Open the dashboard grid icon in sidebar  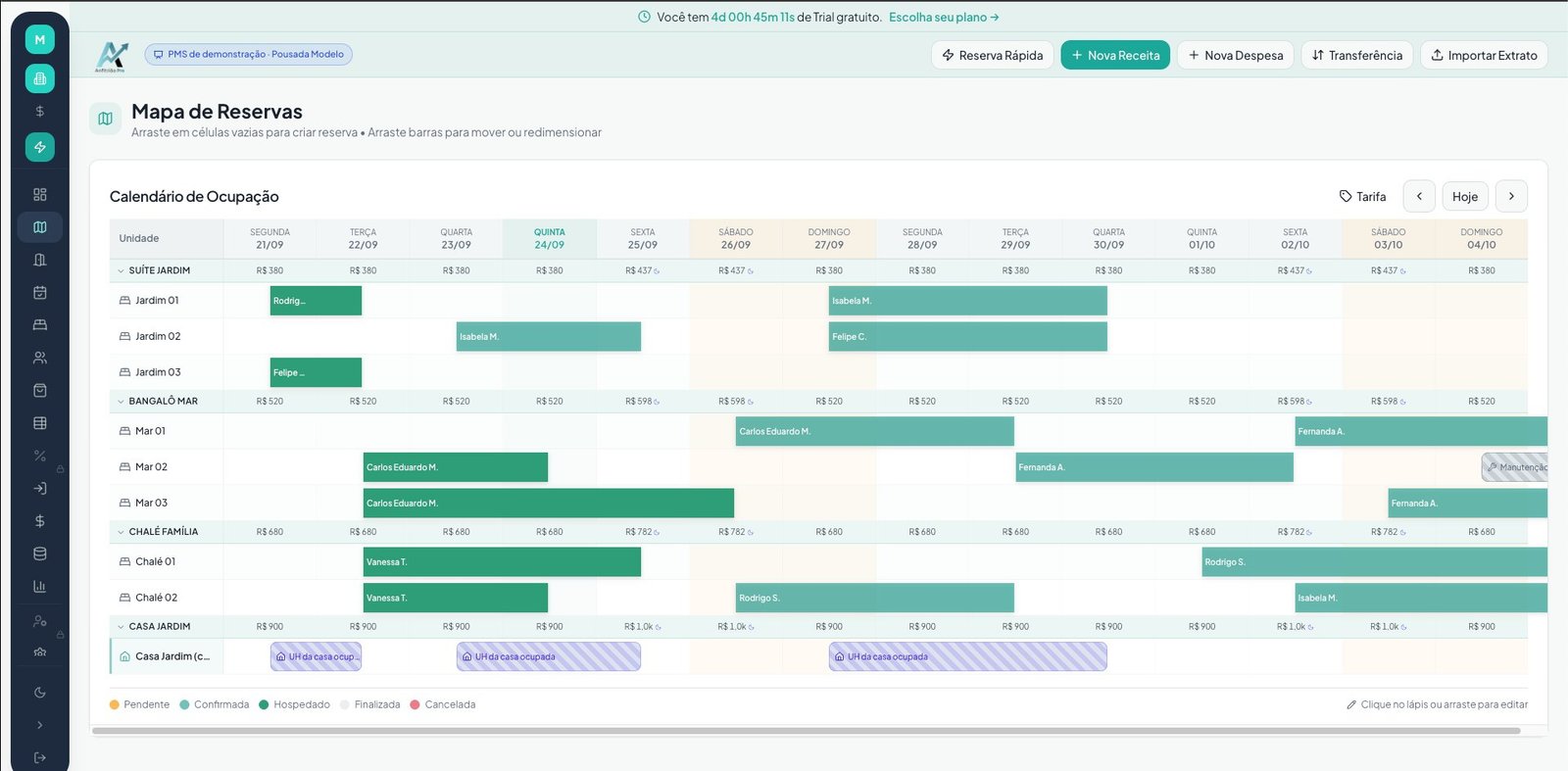point(40,194)
